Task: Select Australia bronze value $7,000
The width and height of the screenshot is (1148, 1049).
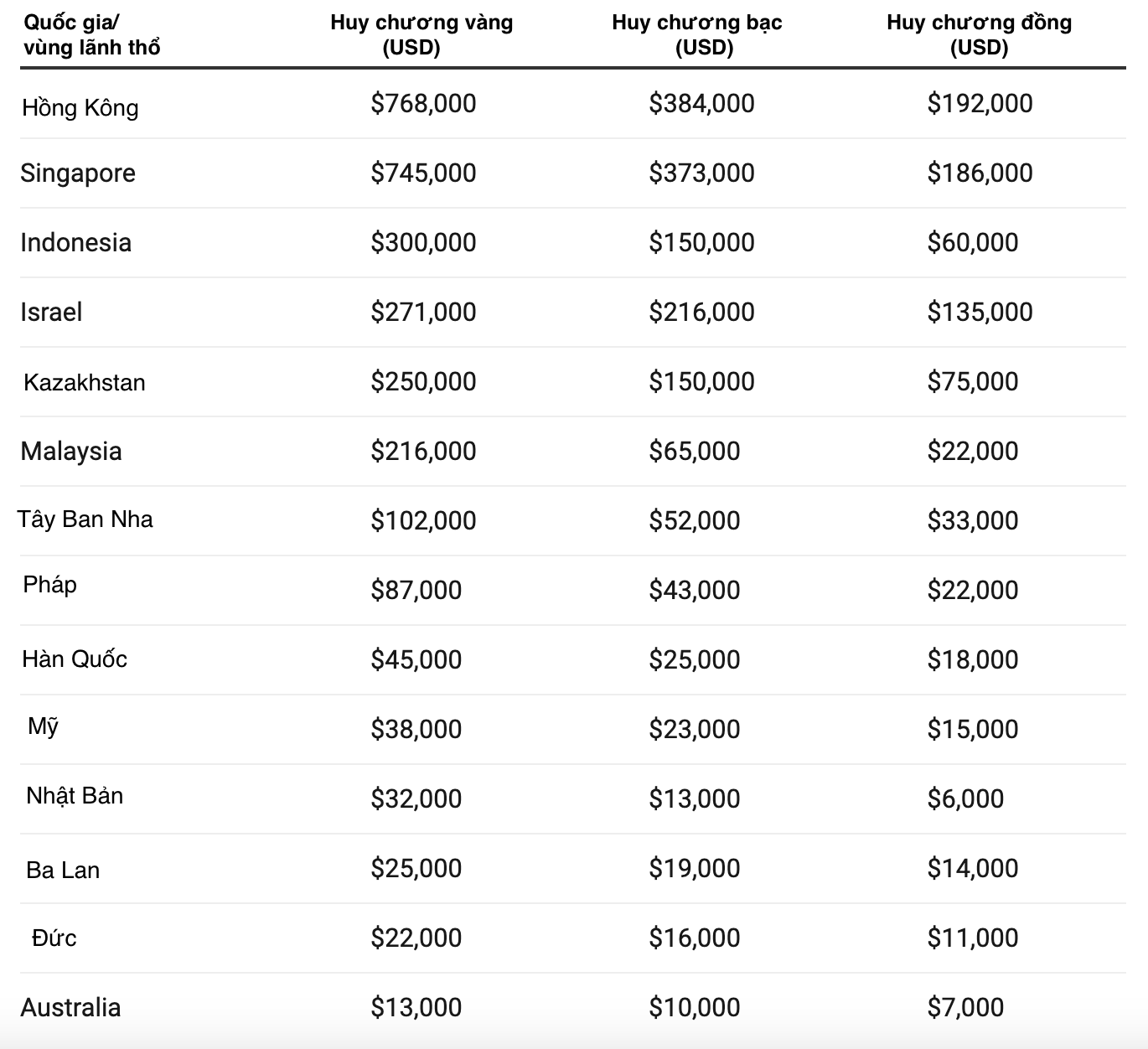Action: coord(965,1007)
